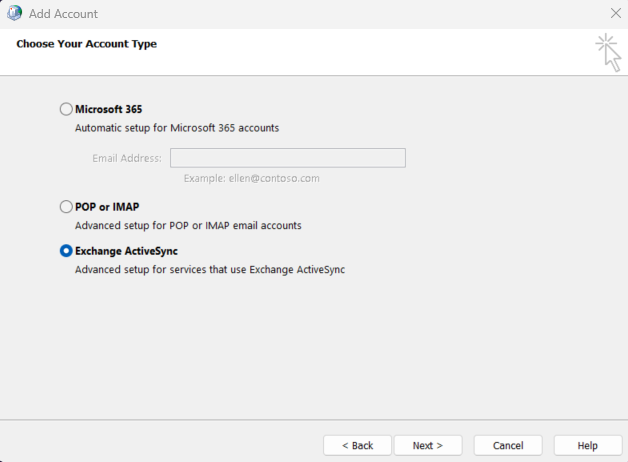This screenshot has height=462, width=628.
Task: Click the example ellen@contoso.com hint text
Action: pyautogui.click(x=251, y=178)
